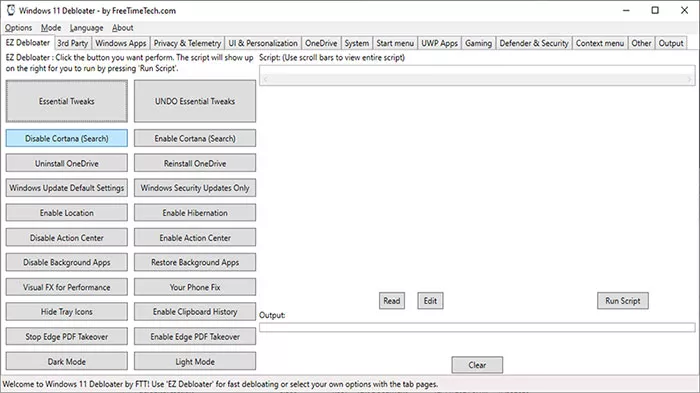Open the Options menu

18,28
